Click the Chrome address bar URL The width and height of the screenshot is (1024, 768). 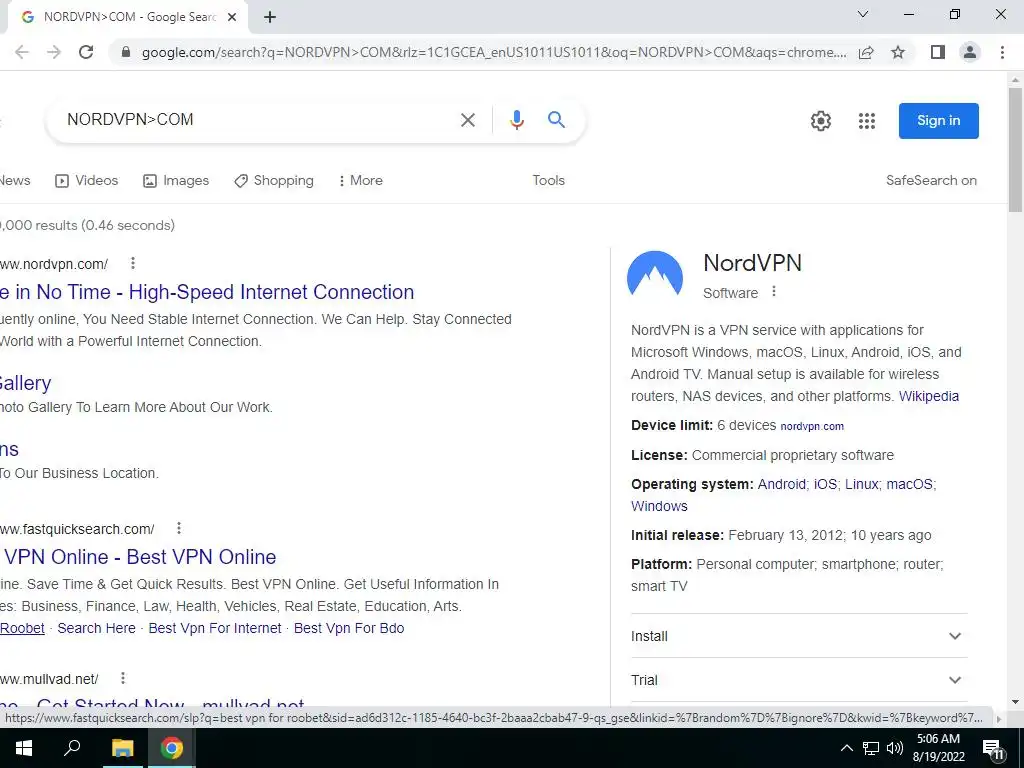[x=493, y=52]
